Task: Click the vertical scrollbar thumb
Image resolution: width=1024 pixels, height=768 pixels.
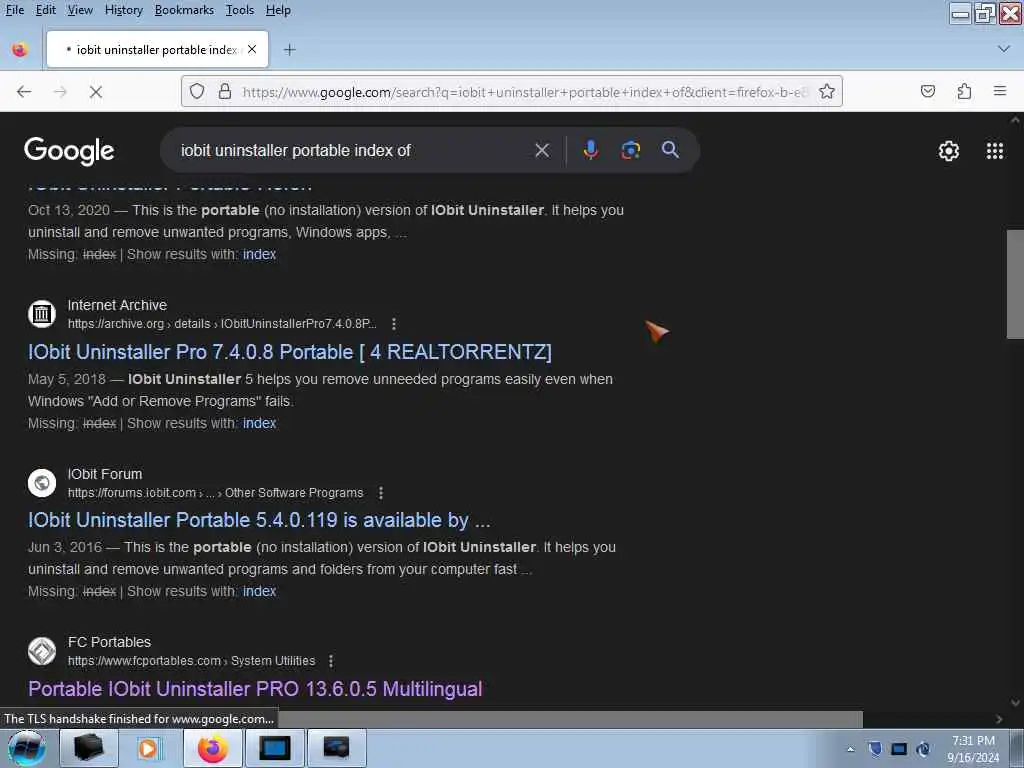Action: coord(1015,284)
